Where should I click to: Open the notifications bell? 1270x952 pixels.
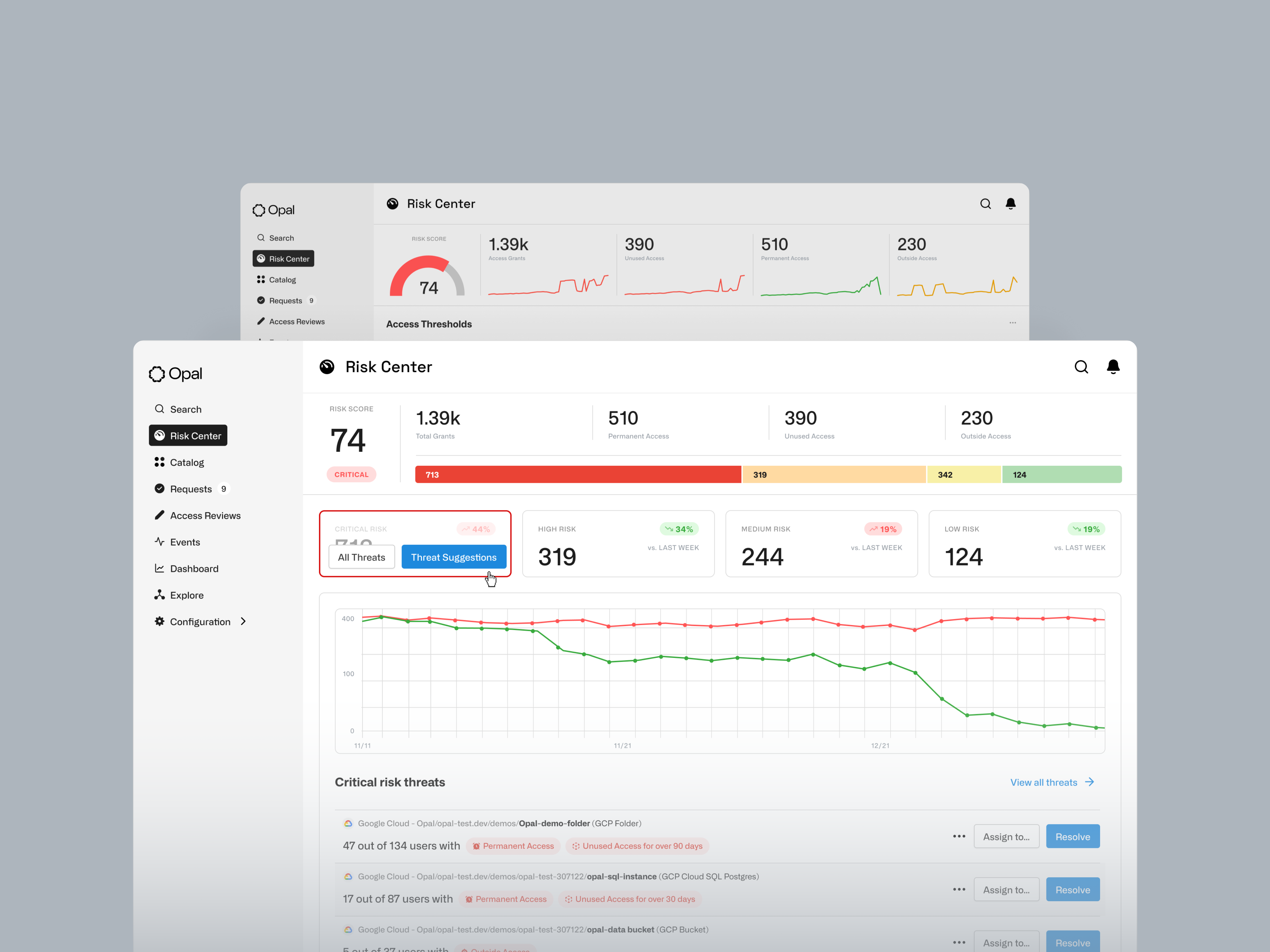tap(1113, 367)
